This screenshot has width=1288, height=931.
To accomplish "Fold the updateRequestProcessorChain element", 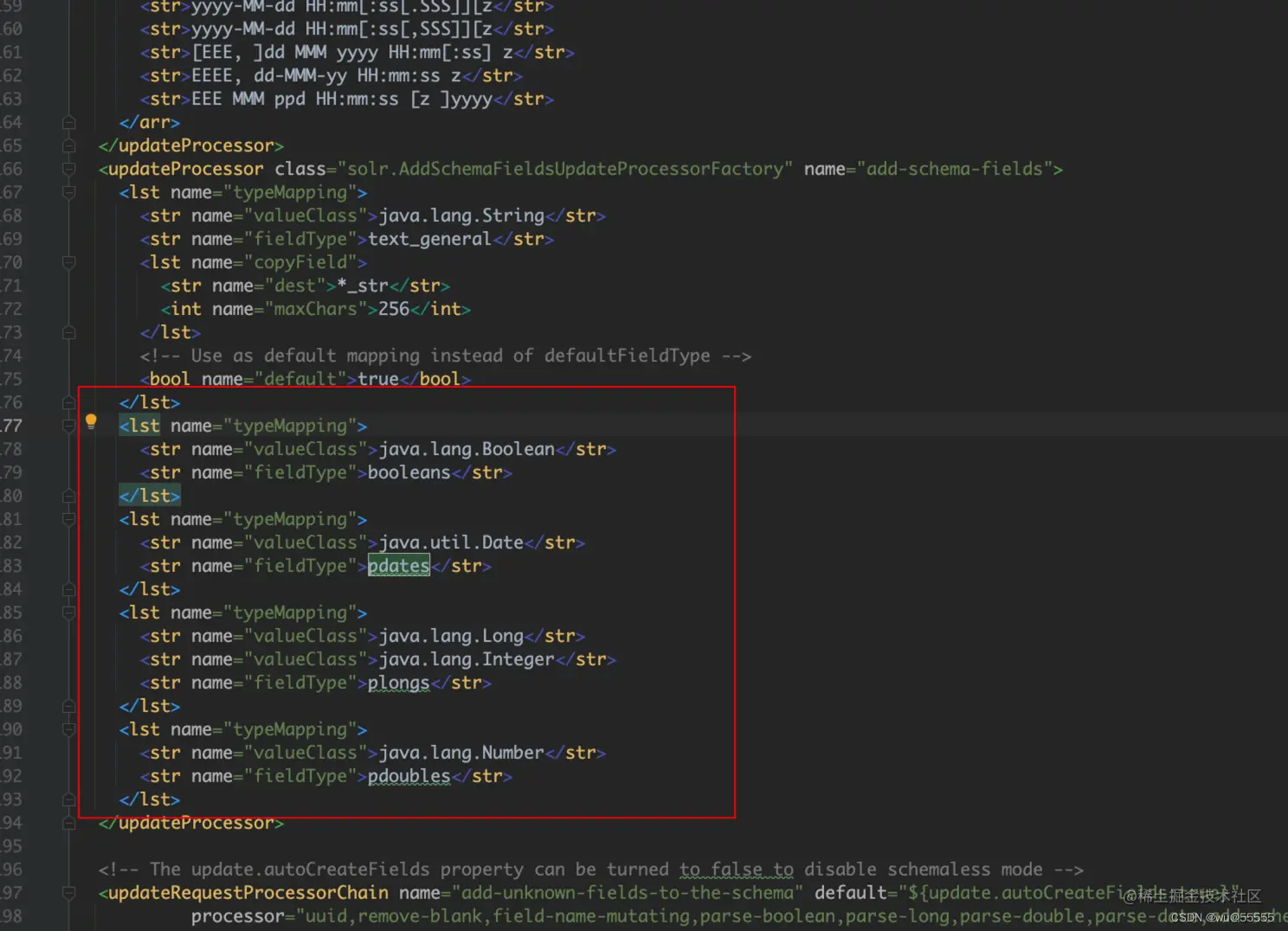I will [69, 893].
